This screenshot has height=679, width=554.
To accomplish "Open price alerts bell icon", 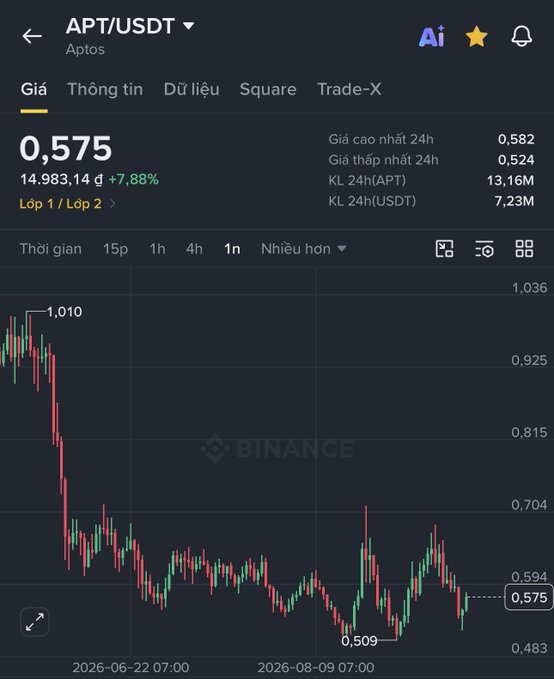I will point(522,36).
